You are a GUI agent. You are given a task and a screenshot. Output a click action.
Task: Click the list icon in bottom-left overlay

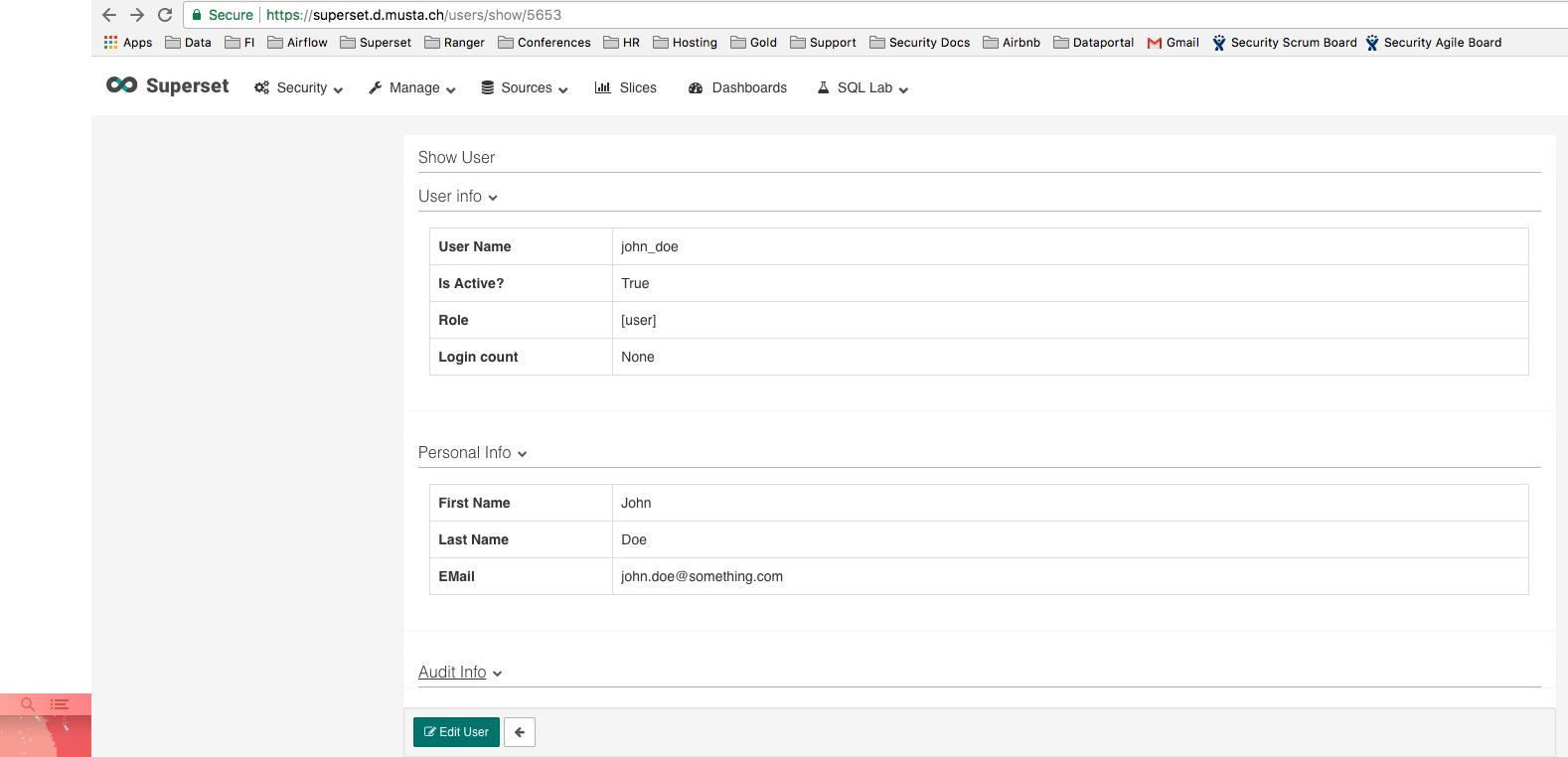60,704
